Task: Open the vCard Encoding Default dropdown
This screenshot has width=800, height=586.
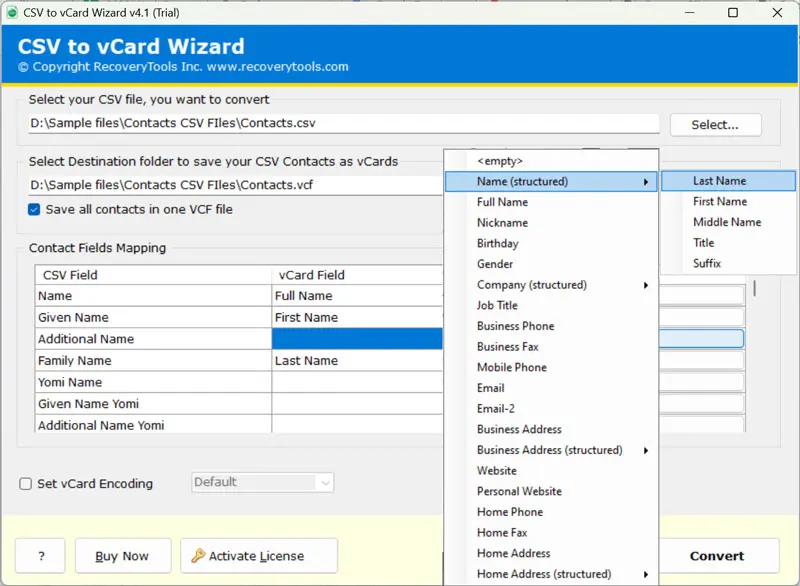Action: (262, 483)
